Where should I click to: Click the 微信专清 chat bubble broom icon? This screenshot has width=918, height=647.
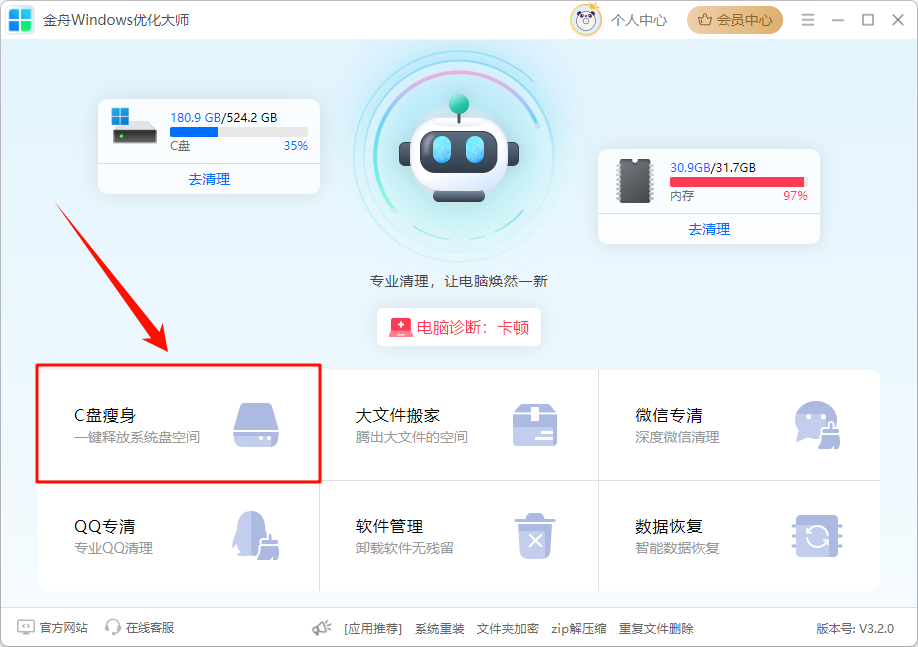coord(817,425)
